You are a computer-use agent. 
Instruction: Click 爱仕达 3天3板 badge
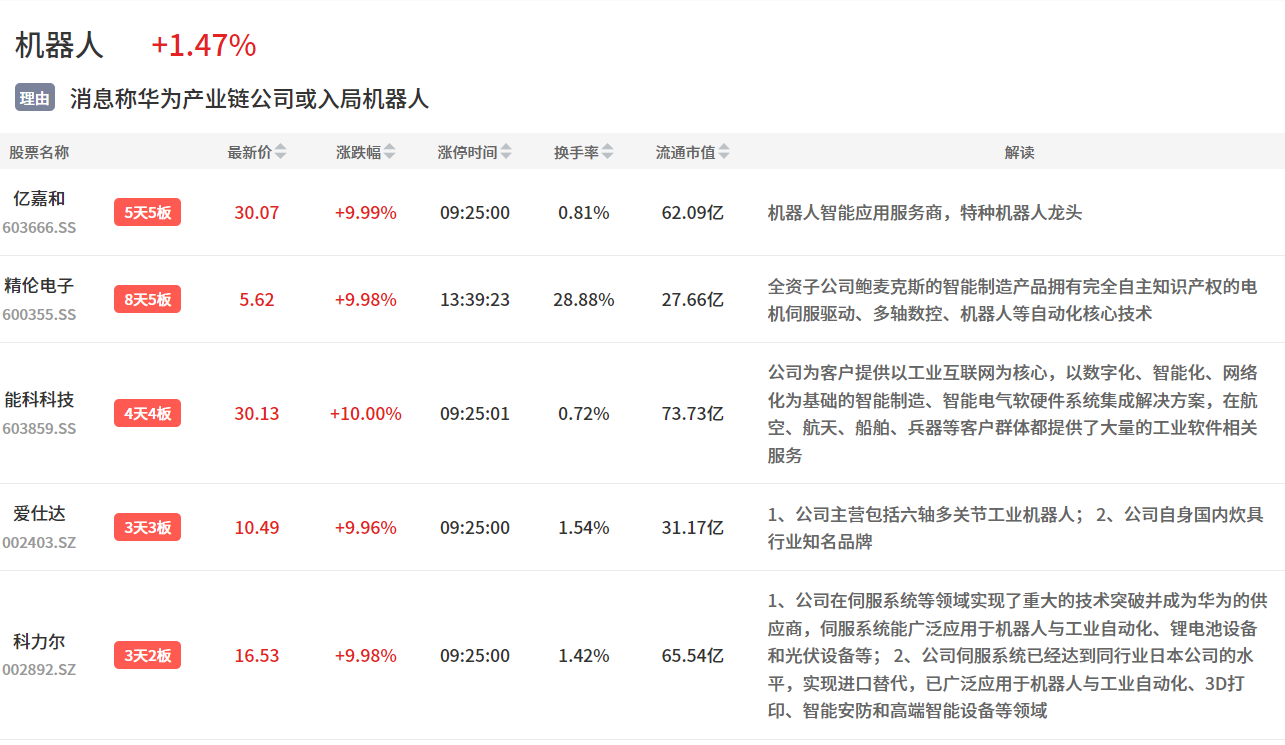click(147, 527)
